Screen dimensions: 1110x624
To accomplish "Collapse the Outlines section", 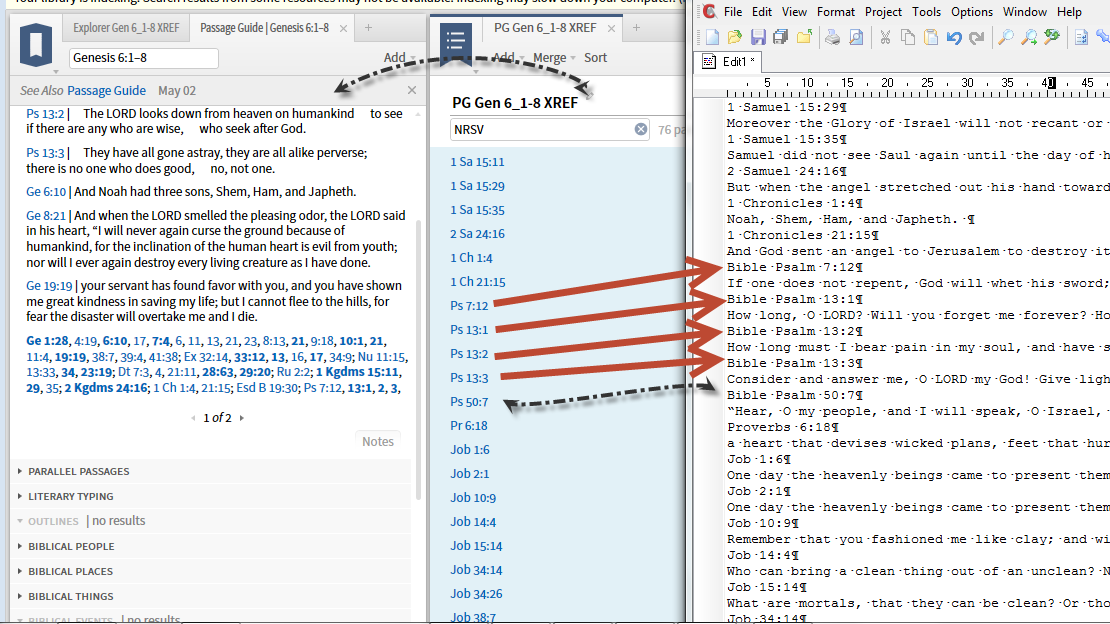I will tap(20, 521).
